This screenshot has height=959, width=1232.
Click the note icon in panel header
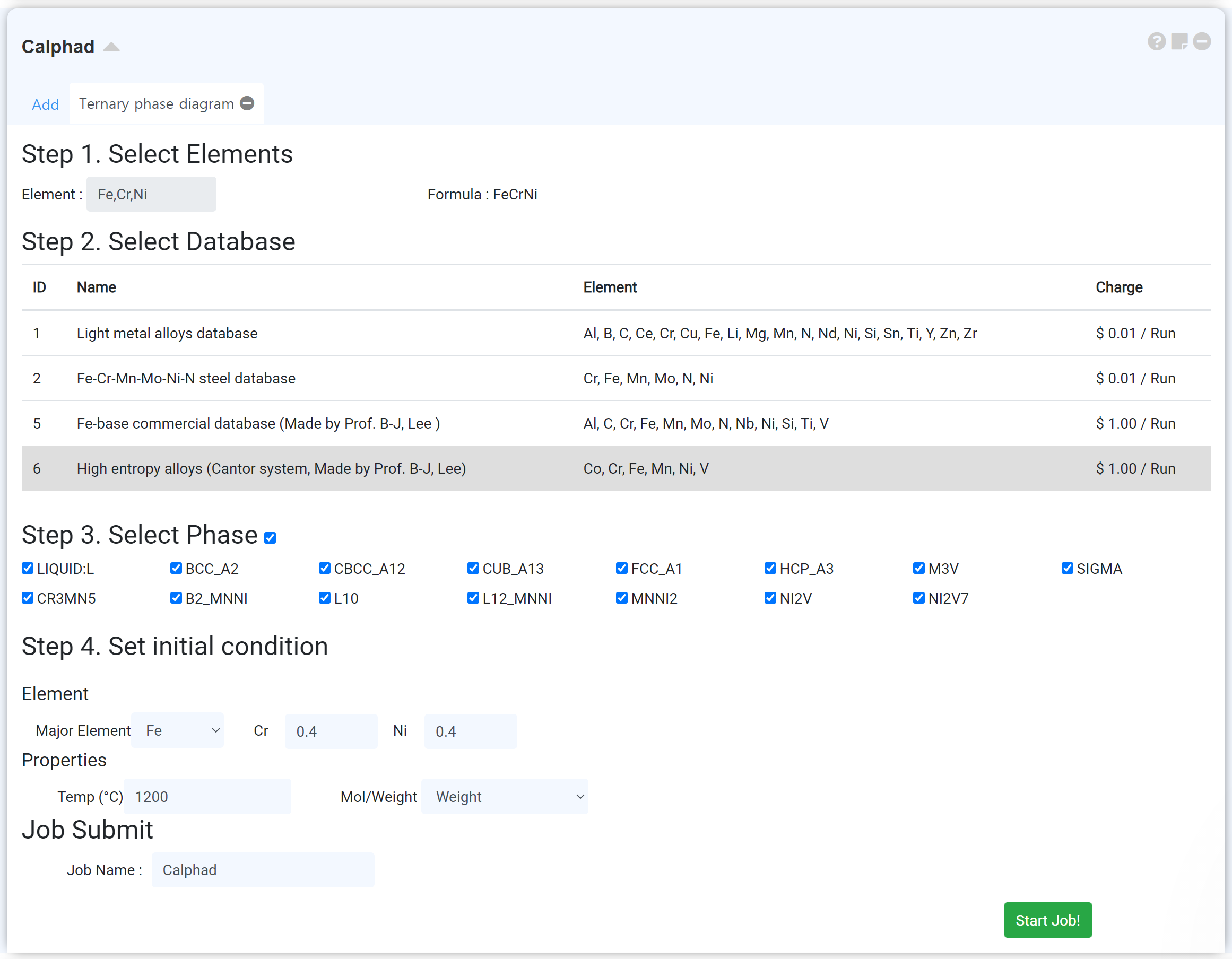[1179, 42]
